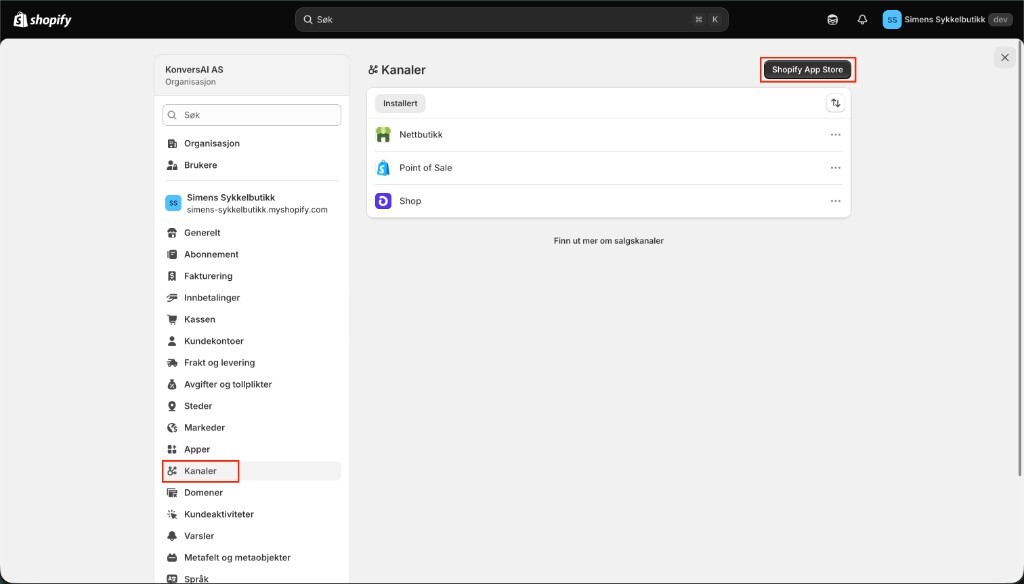Click the Shopify logo in the top bar
1024x584 pixels.
tap(42, 20)
